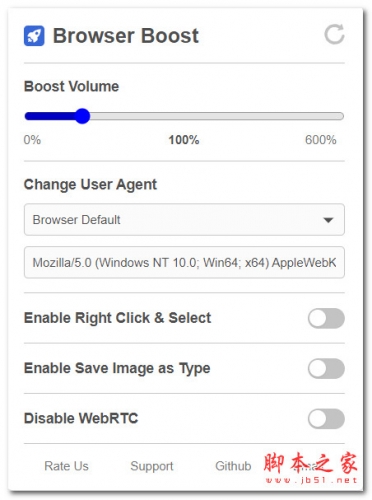The height and width of the screenshot is (500, 372).
Task: Open the Browser Default user agent dropdown
Action: coord(184,220)
